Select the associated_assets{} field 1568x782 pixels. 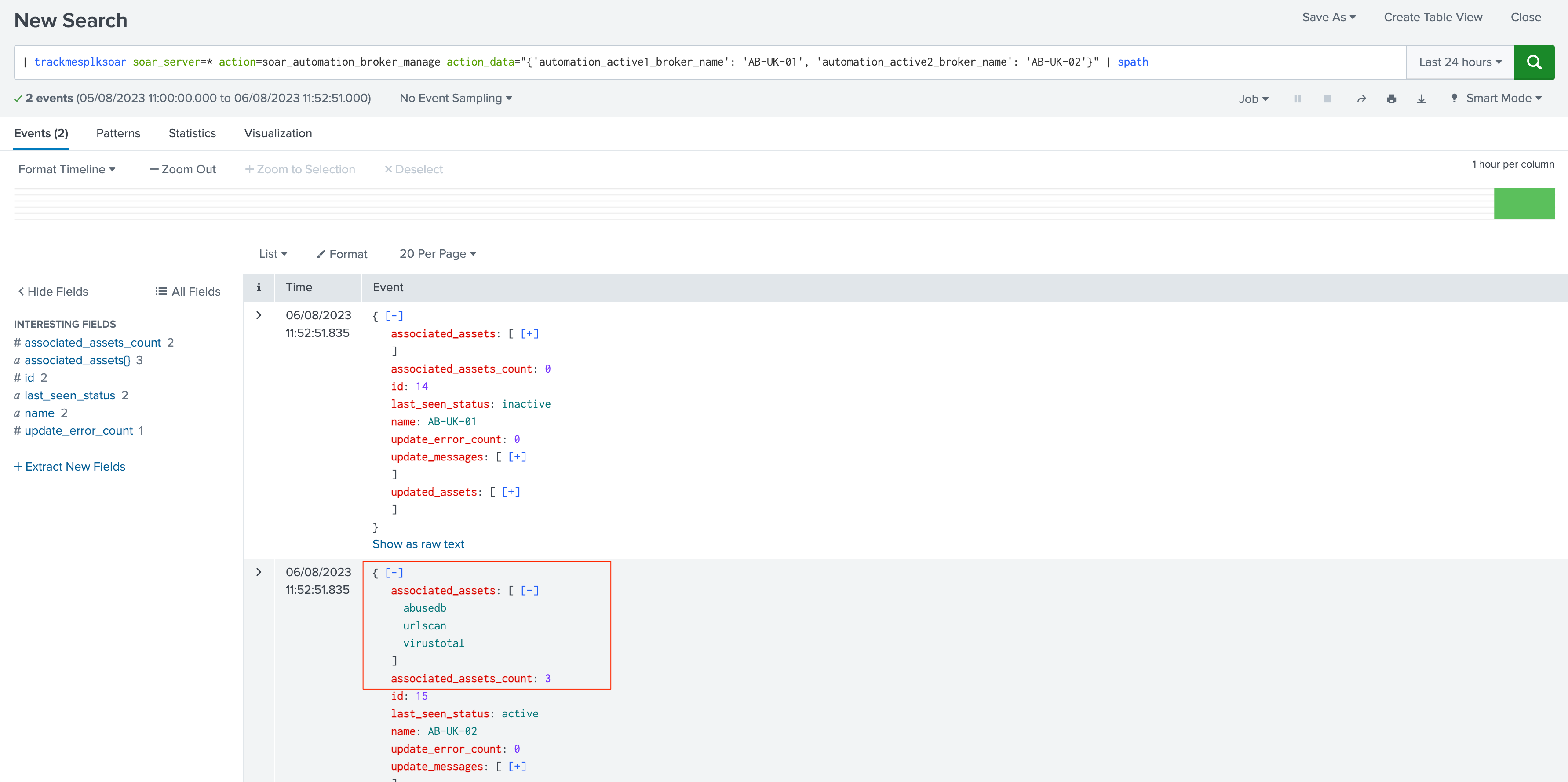click(x=77, y=361)
